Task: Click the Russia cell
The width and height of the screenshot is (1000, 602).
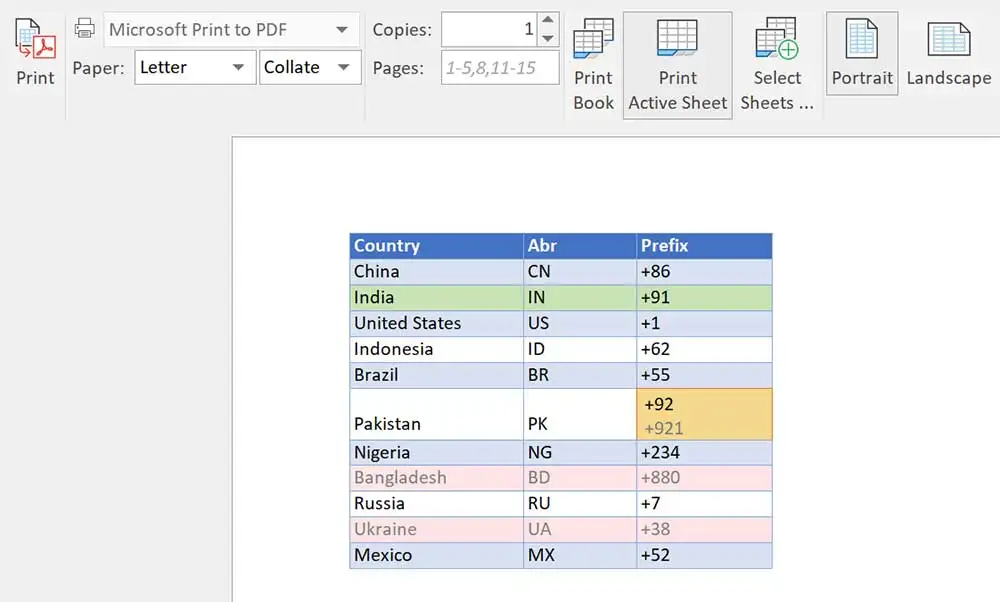Action: click(437, 504)
